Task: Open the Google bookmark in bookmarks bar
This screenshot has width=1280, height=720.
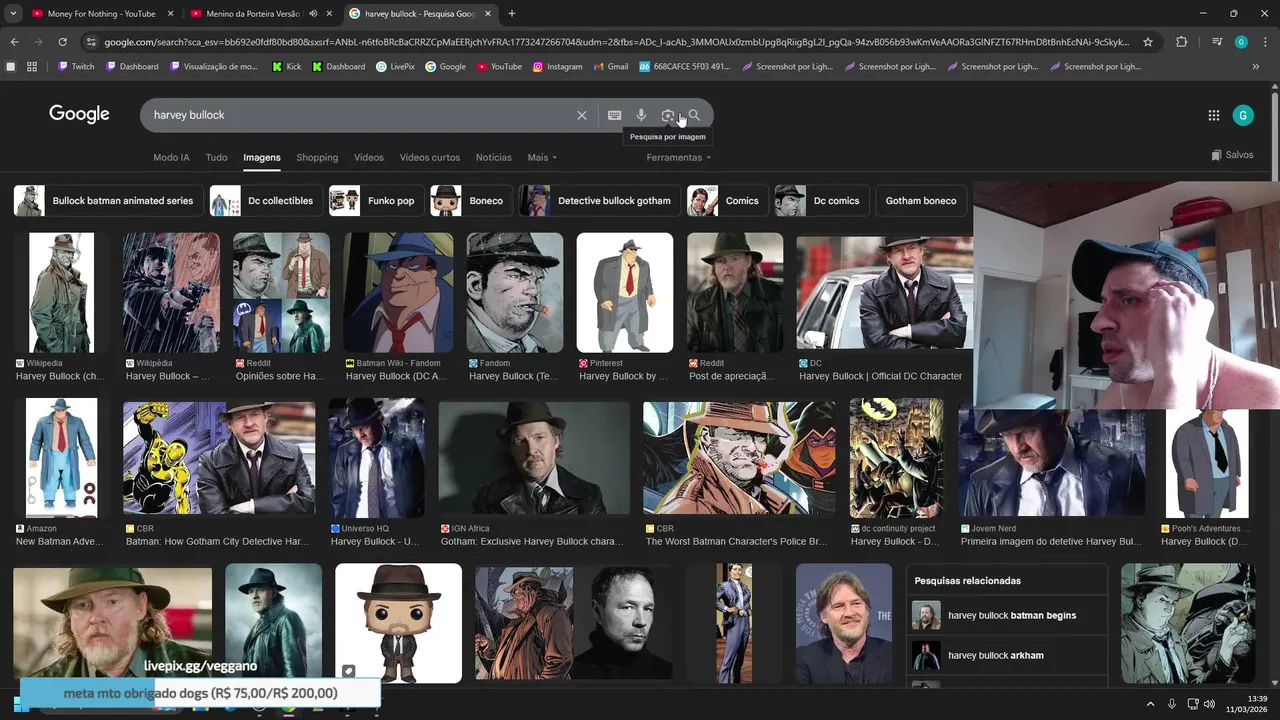Action: coord(445,67)
